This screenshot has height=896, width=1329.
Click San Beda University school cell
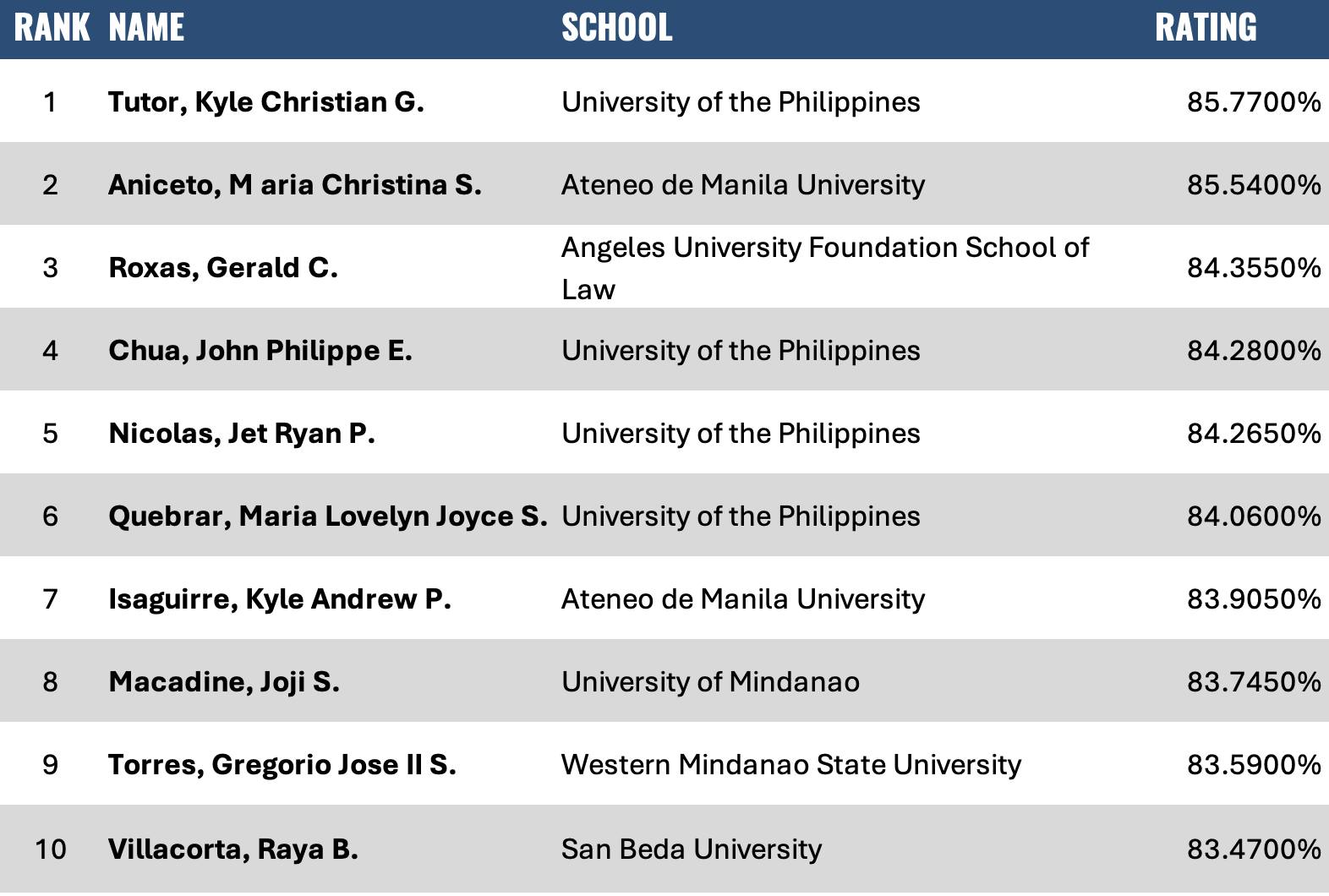691,849
